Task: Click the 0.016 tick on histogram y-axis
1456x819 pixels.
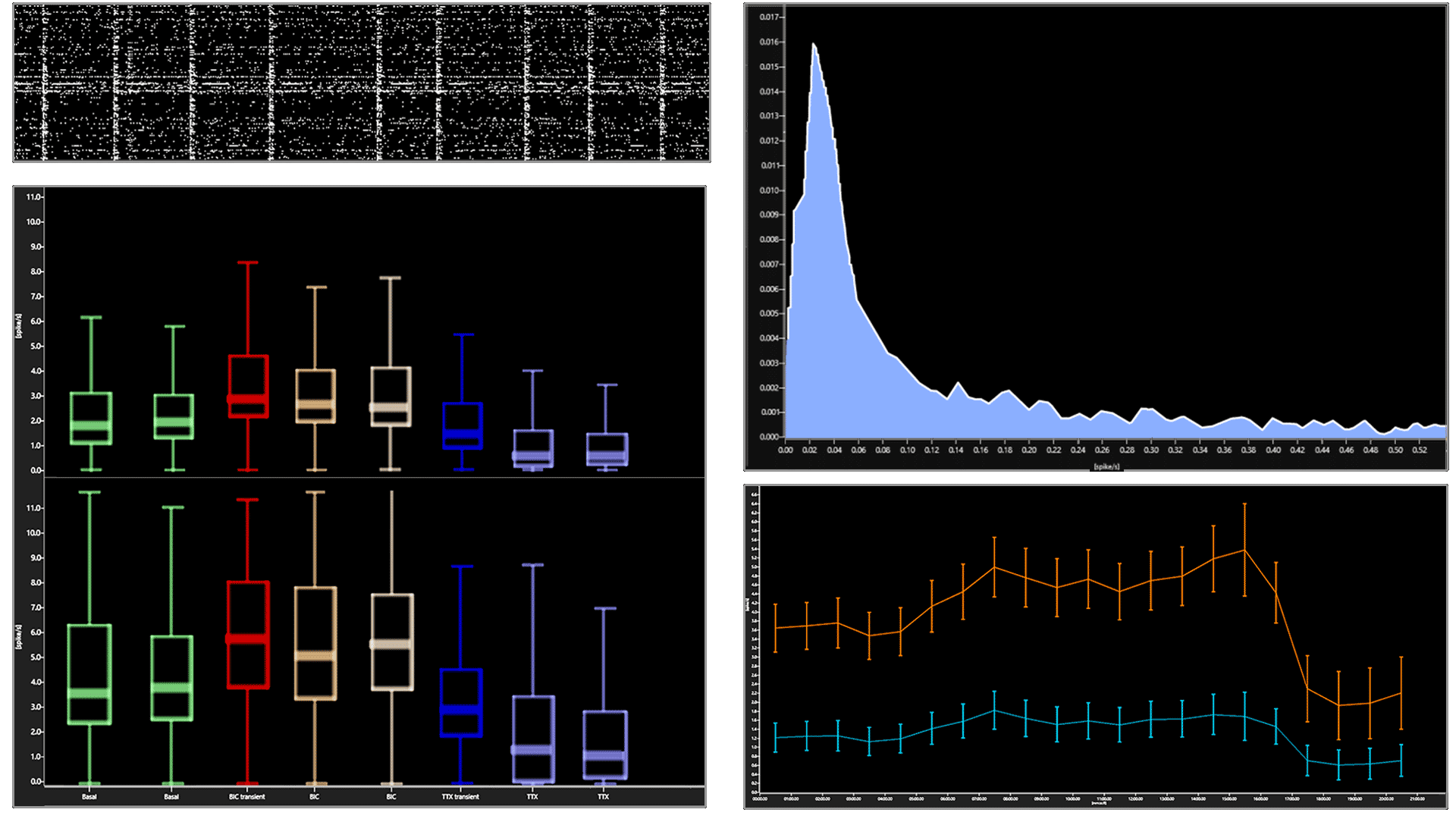Action: [x=769, y=42]
